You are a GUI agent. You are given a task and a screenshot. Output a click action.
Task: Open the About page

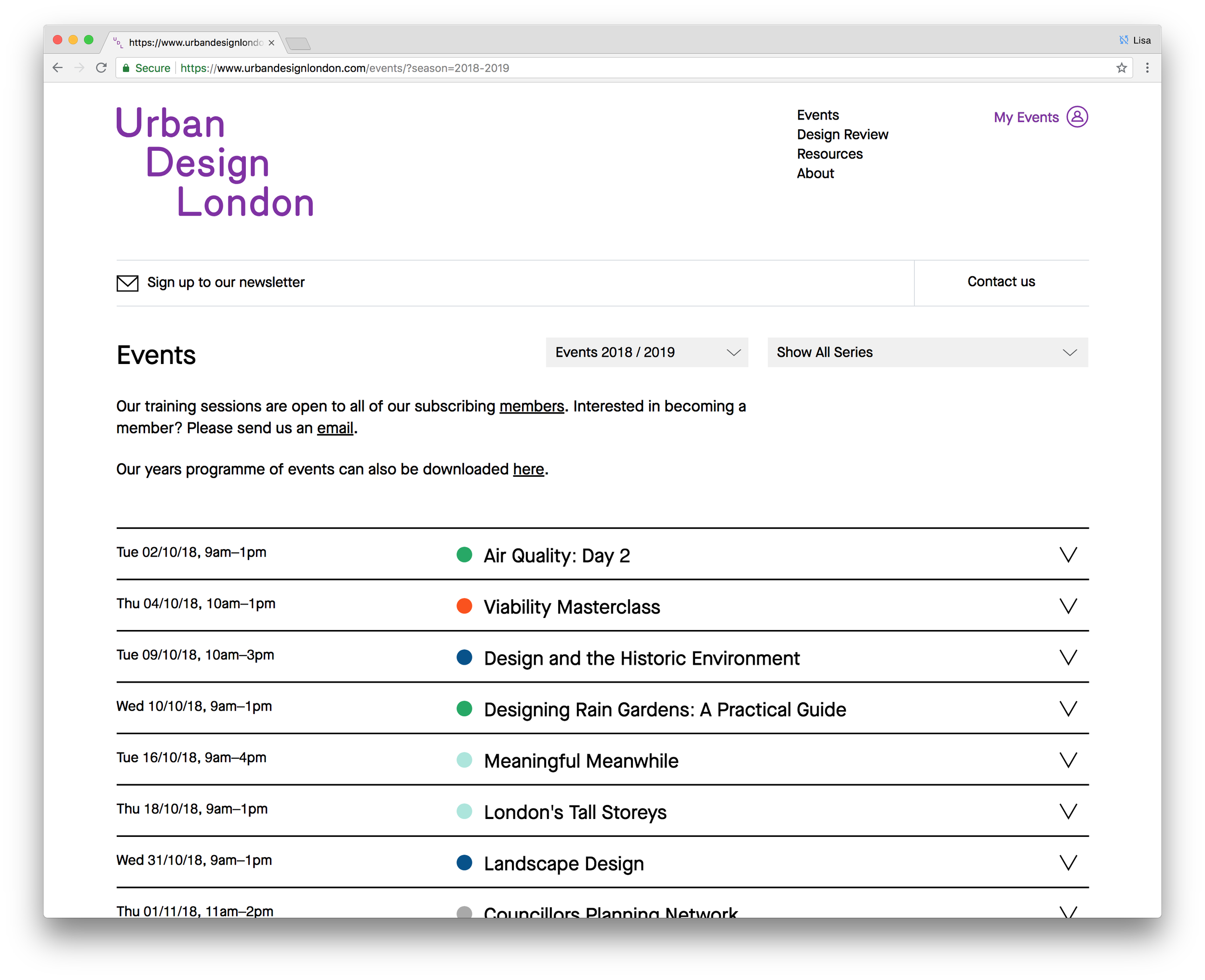815,174
